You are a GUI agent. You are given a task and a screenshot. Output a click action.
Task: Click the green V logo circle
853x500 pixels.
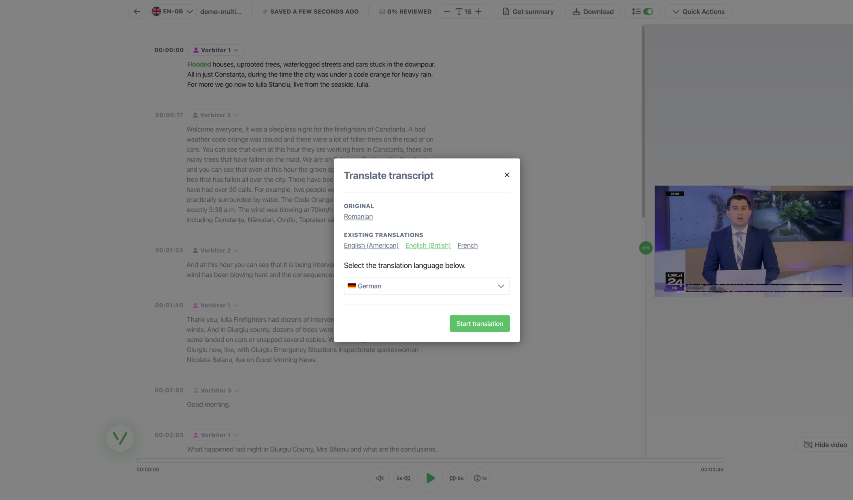(x=120, y=439)
